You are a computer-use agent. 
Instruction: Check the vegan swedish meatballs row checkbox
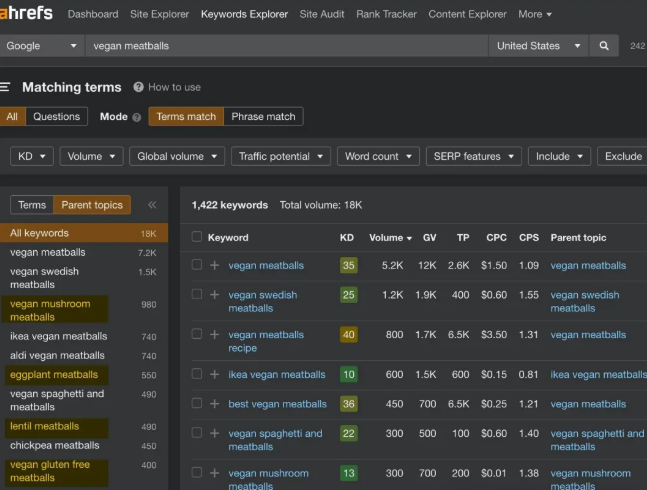pyautogui.click(x=197, y=295)
